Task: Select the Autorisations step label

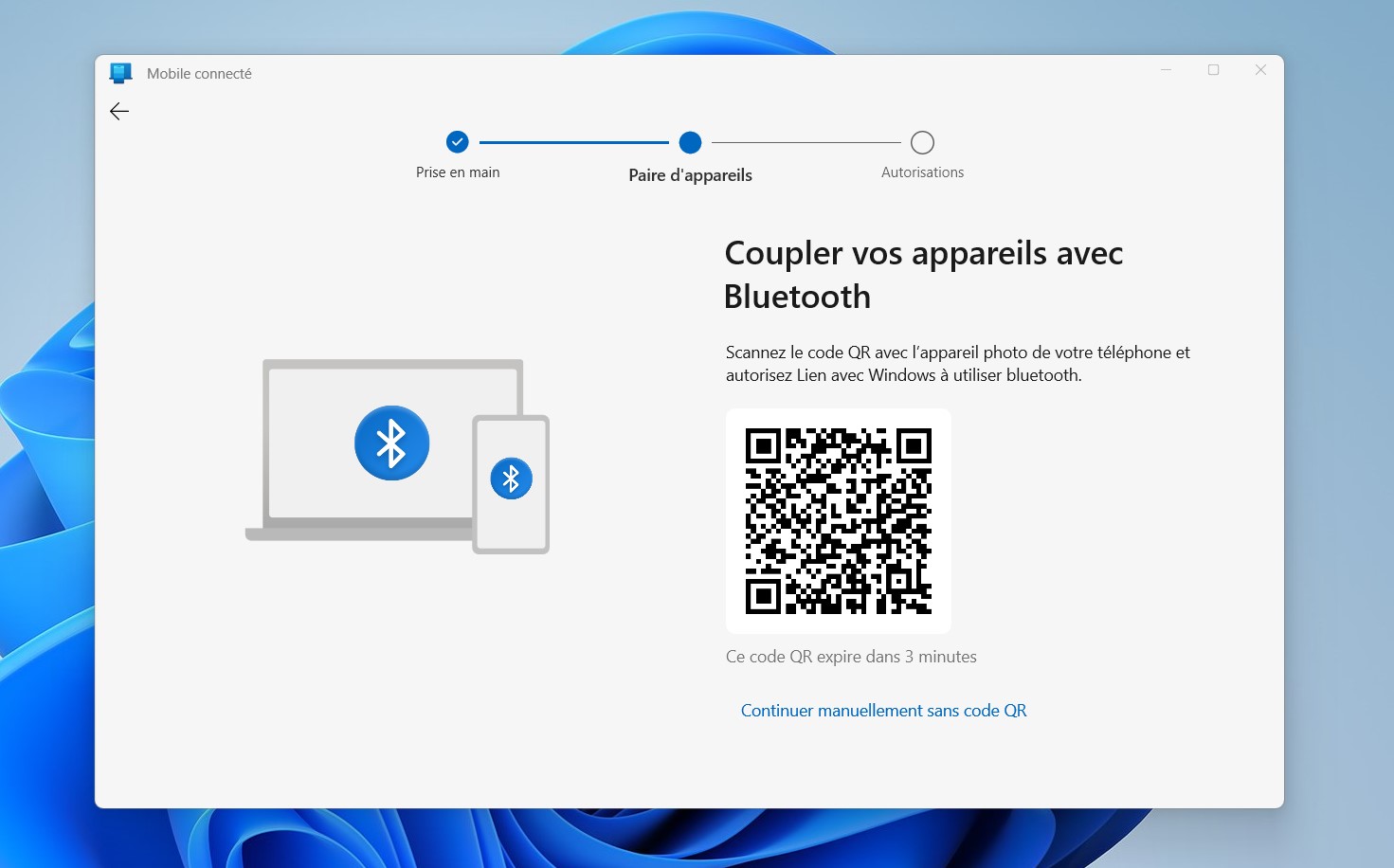Action: pos(922,172)
